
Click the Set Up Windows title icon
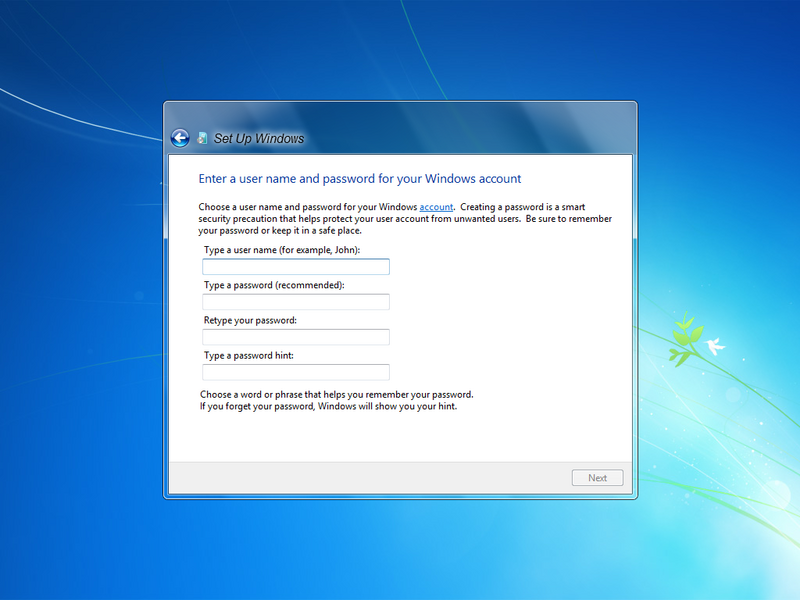click(203, 138)
